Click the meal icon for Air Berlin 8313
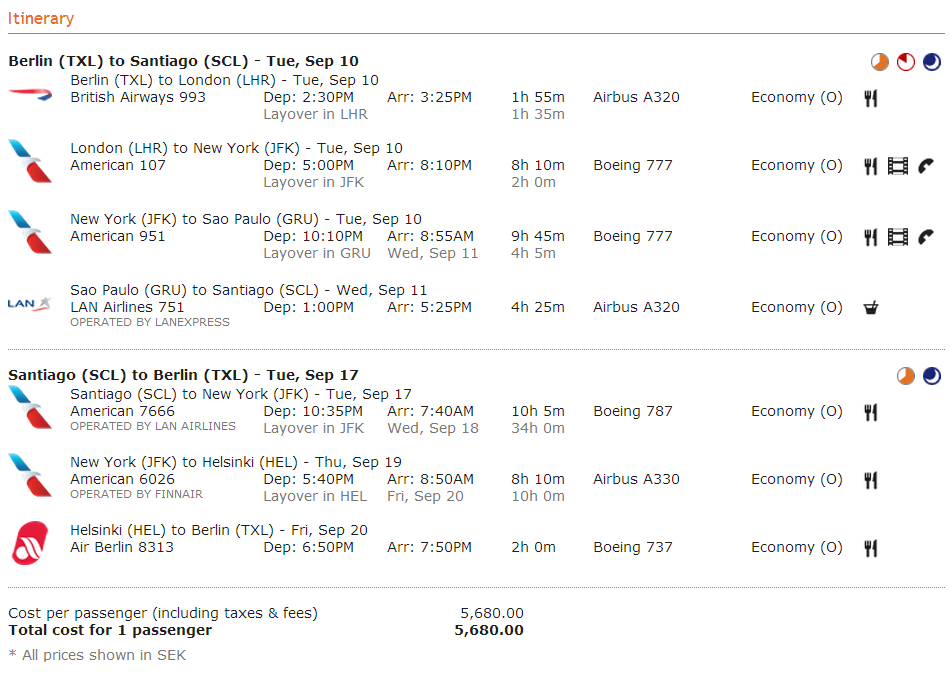Viewport: 950px width, 676px height. 870,548
